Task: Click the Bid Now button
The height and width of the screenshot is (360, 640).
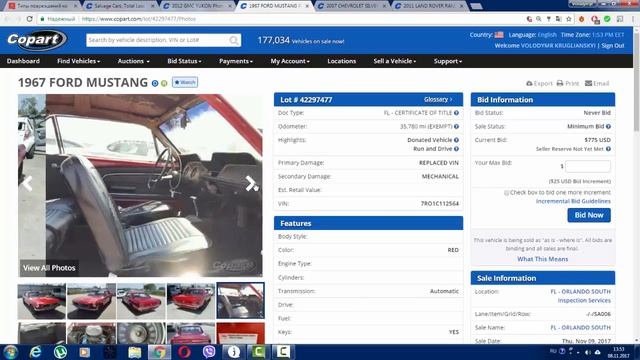Action: click(589, 215)
